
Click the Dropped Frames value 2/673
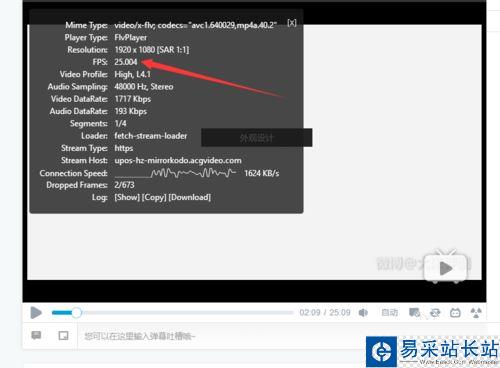point(124,185)
